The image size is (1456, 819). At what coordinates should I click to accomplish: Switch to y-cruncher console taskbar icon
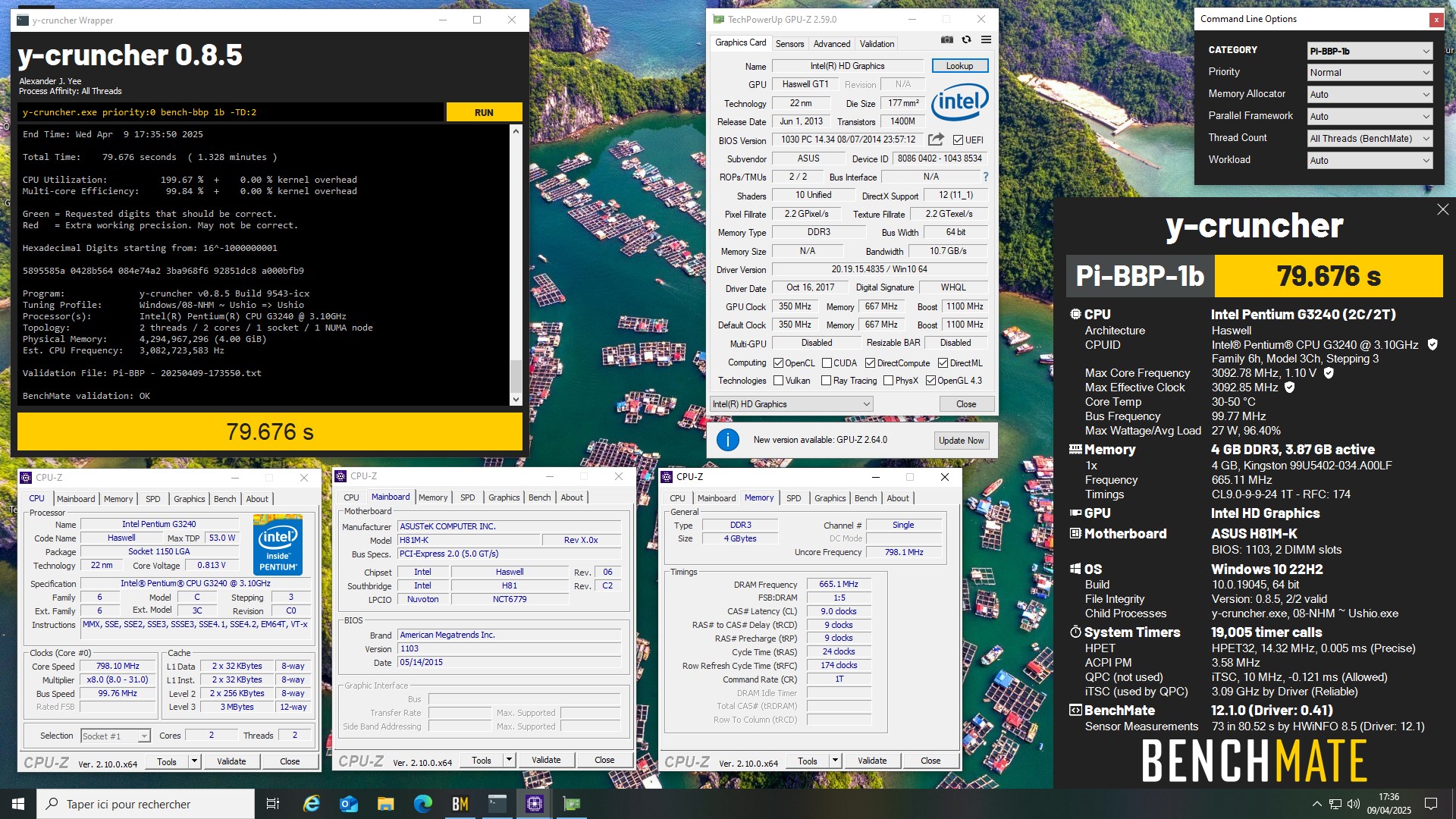497,804
